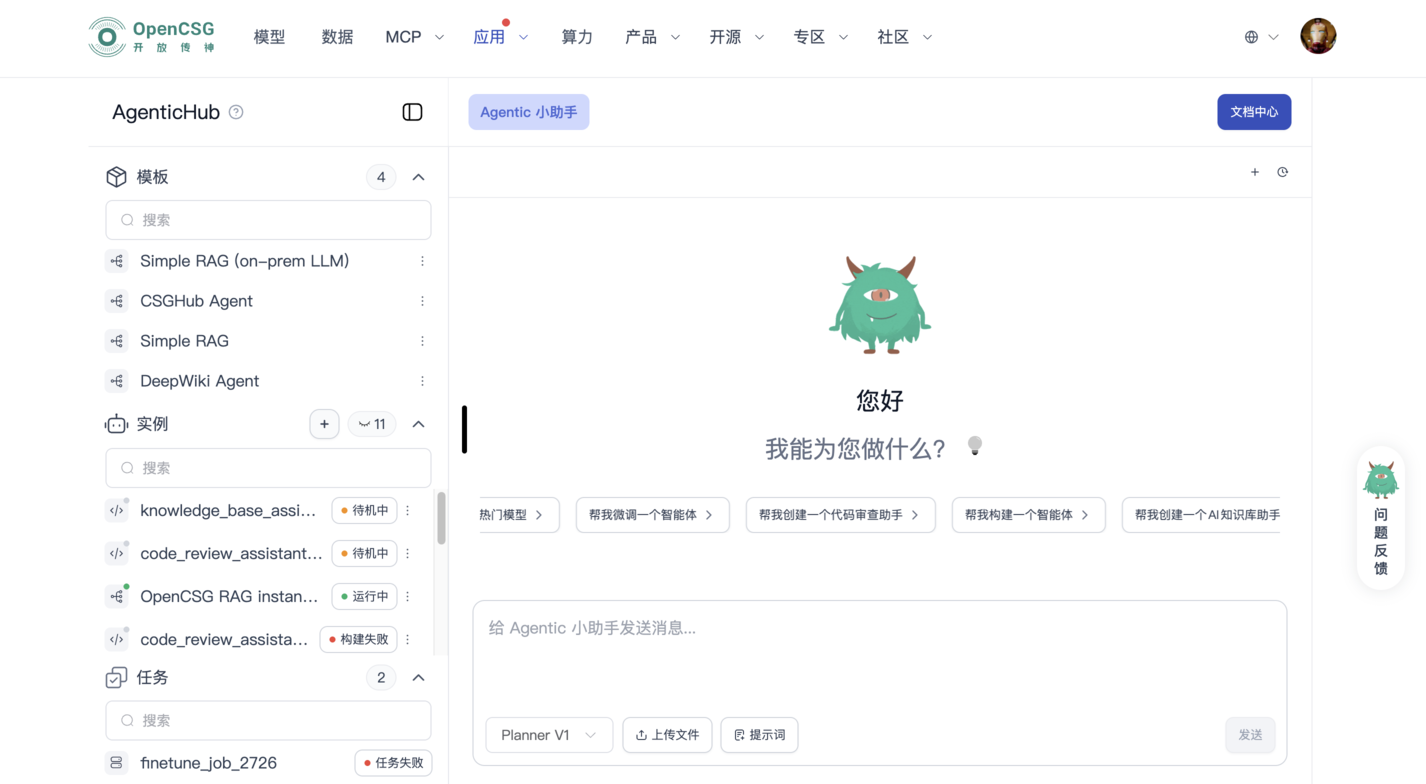Open new chat with plus icon
This screenshot has height=784, width=1426.
[1254, 172]
